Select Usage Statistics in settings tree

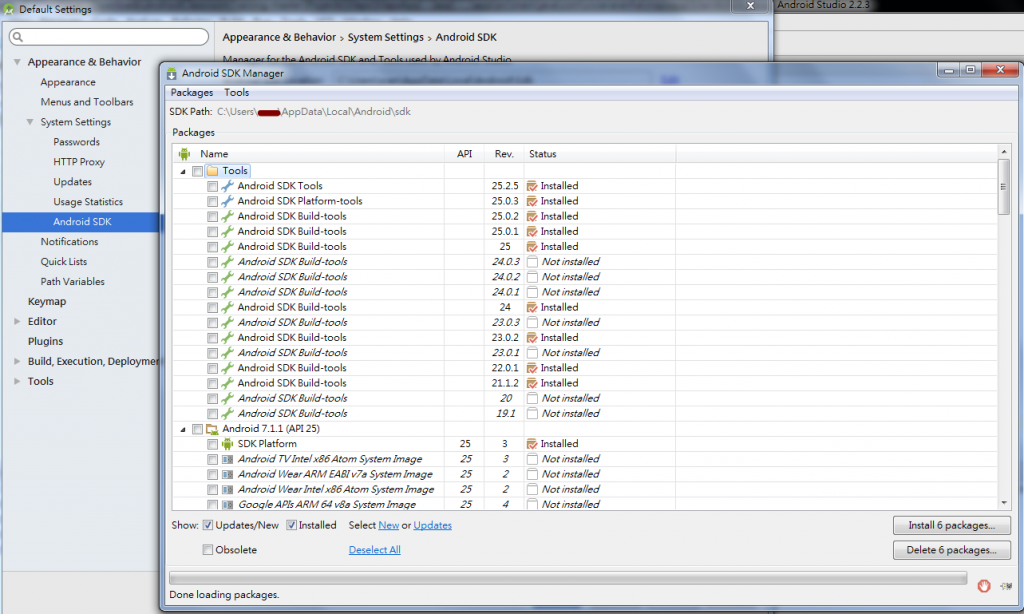pos(88,202)
